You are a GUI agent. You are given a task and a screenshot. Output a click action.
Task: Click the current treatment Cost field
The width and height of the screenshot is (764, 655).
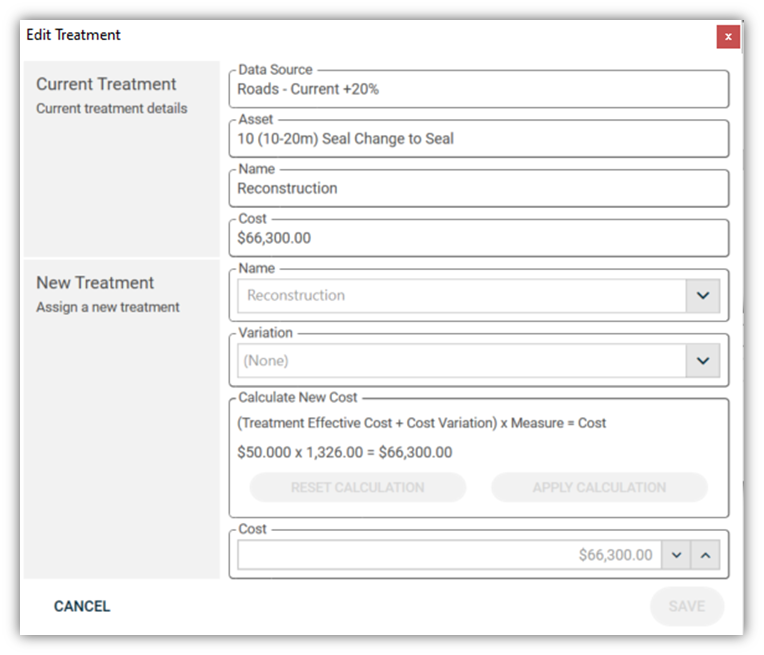tap(479, 238)
